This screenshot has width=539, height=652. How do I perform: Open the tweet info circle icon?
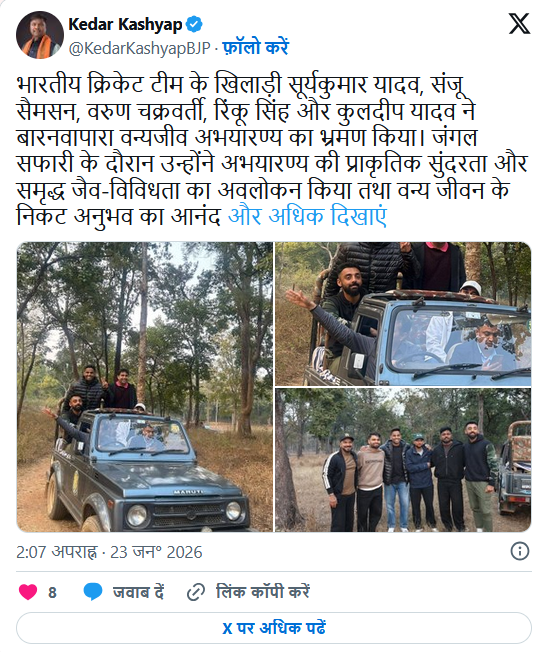[520, 551]
